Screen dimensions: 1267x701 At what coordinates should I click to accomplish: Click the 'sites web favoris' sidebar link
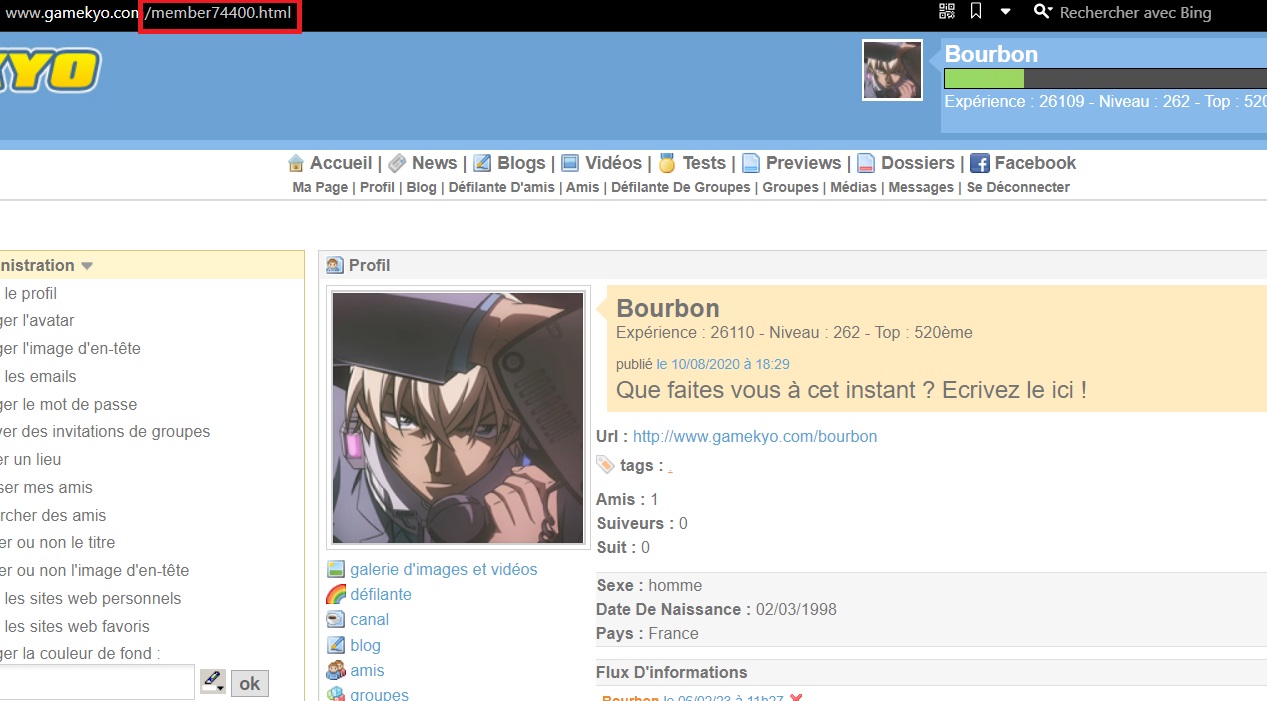coord(75,626)
